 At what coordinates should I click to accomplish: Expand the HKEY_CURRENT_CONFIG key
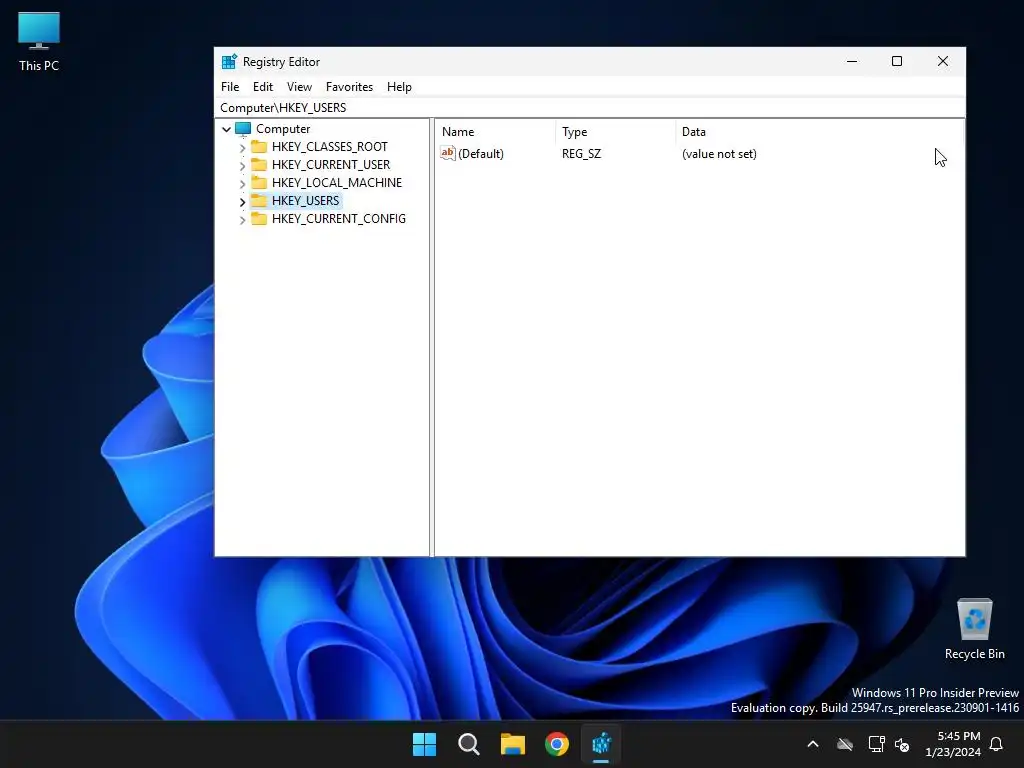(242, 219)
